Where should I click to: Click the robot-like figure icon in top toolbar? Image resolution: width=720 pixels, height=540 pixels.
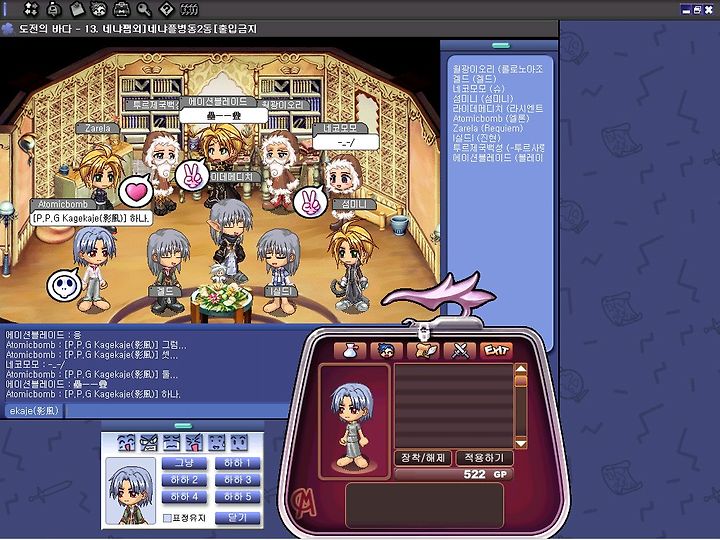54,9
